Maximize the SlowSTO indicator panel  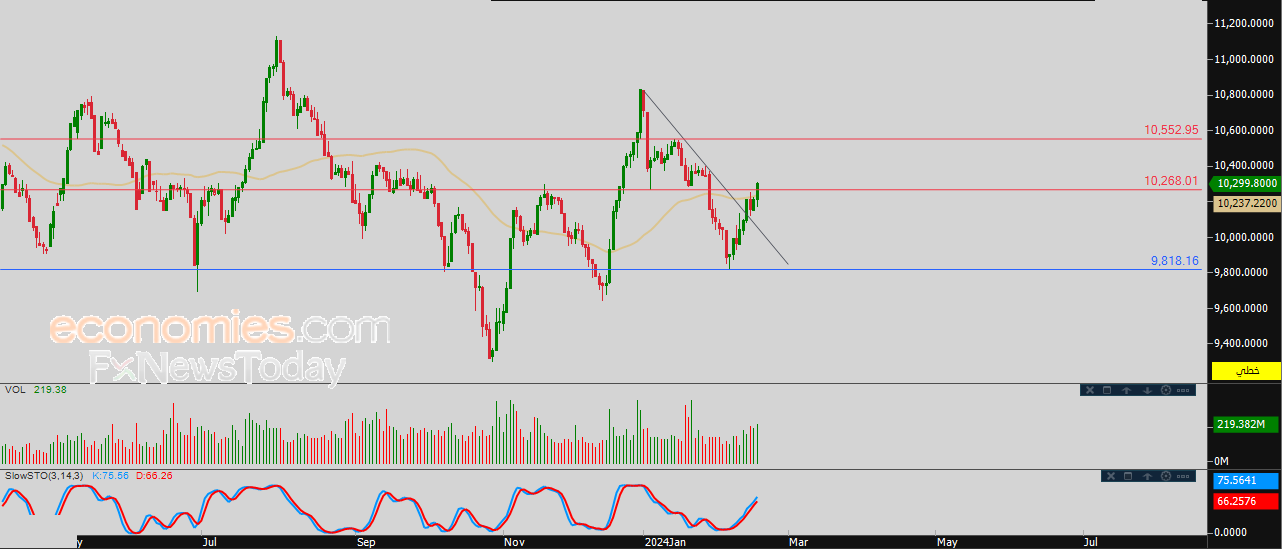click(x=1128, y=476)
